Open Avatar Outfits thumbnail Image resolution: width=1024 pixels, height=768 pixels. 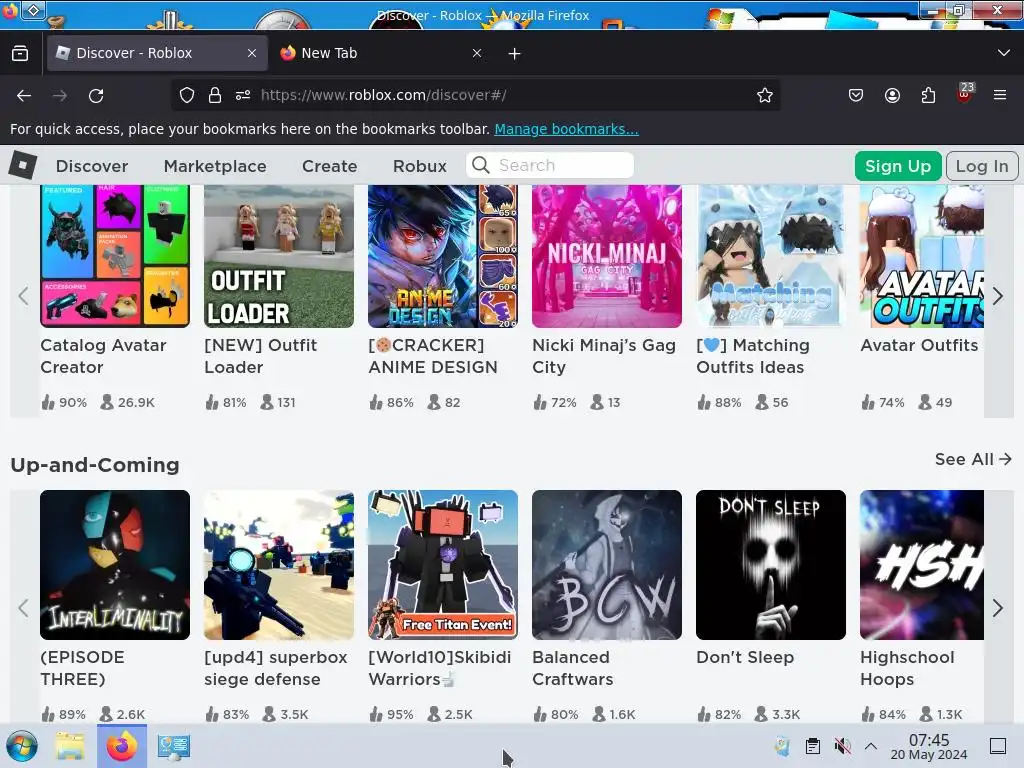922,256
